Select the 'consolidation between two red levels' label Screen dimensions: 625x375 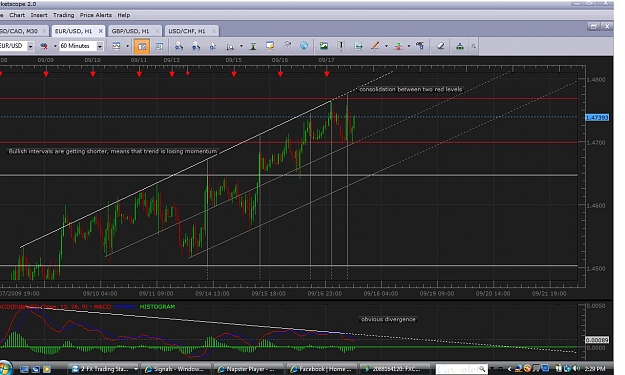(x=411, y=89)
